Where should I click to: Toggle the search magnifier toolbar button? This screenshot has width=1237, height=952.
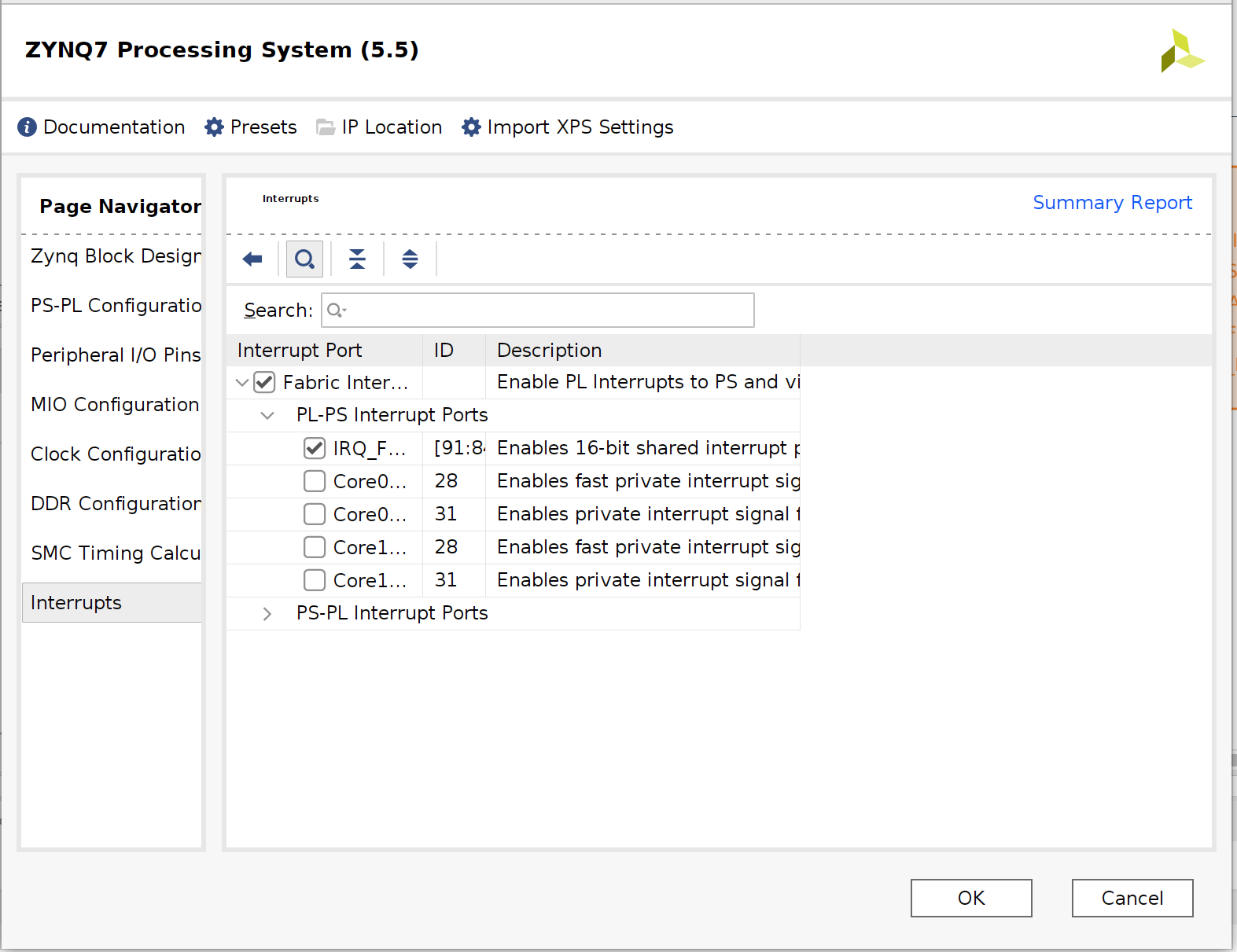(304, 259)
